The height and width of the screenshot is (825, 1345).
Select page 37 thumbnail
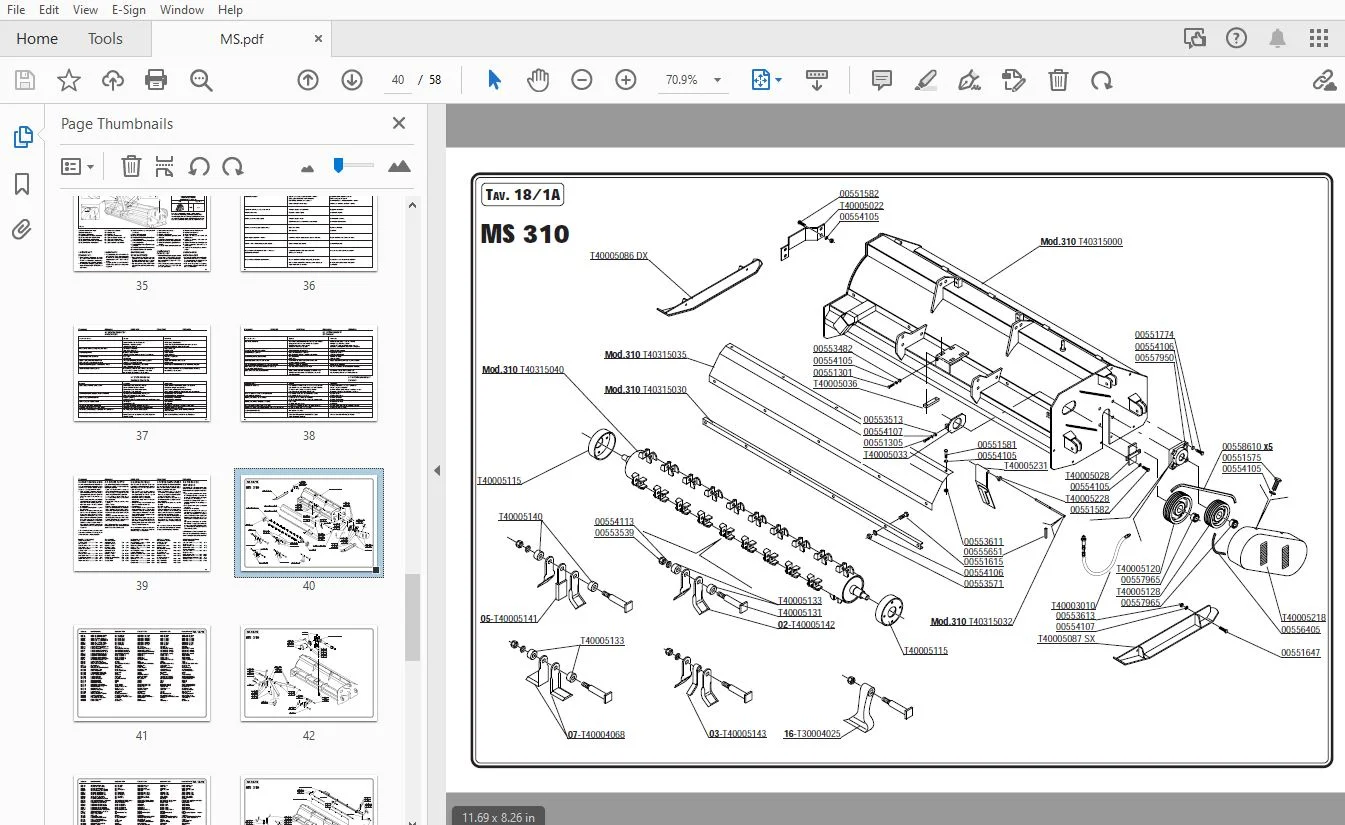tap(142, 373)
